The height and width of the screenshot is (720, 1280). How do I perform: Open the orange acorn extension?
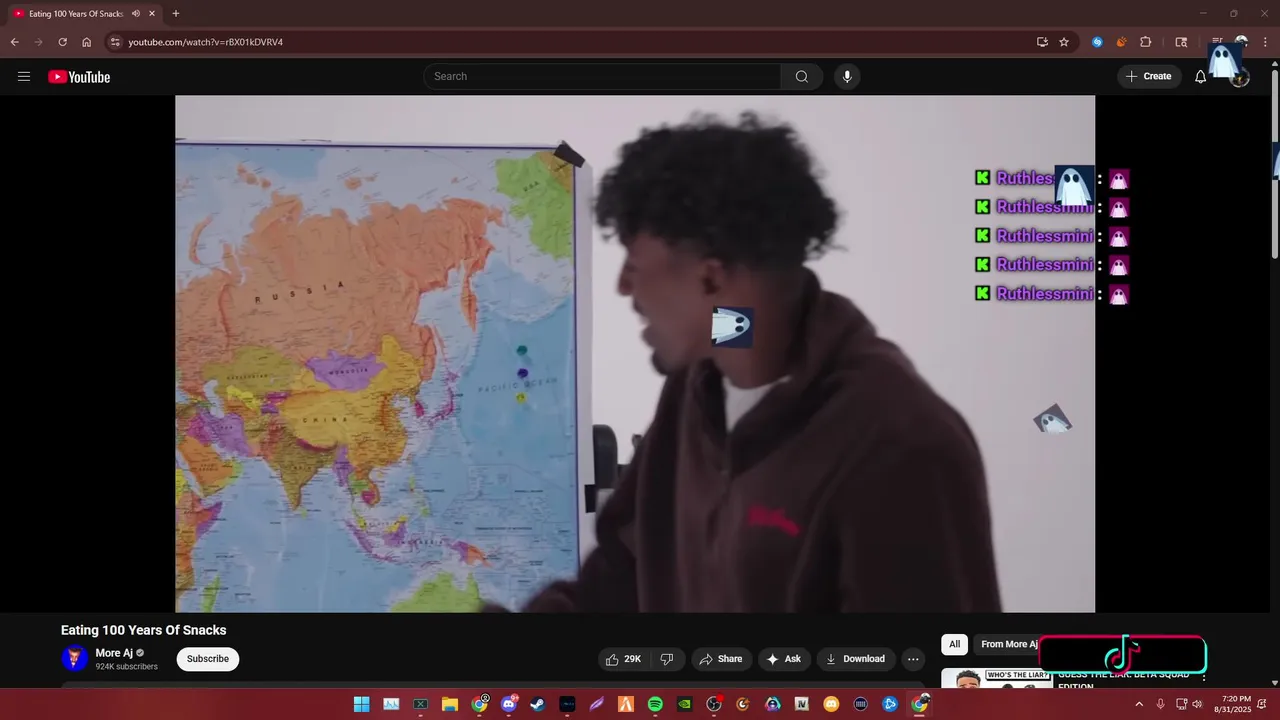tap(1121, 42)
